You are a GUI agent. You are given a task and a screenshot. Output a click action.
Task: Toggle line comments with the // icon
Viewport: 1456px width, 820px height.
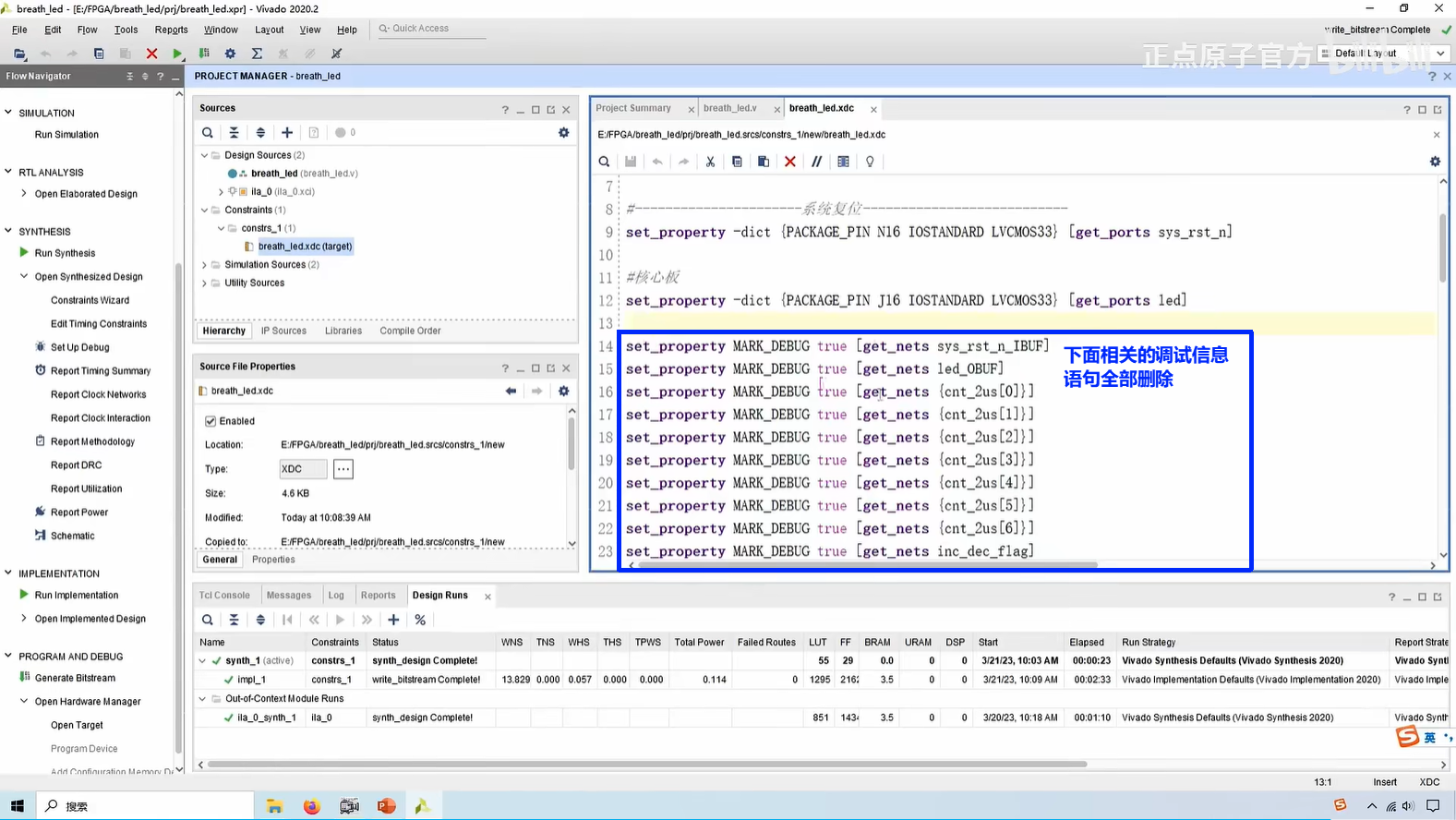(816, 162)
